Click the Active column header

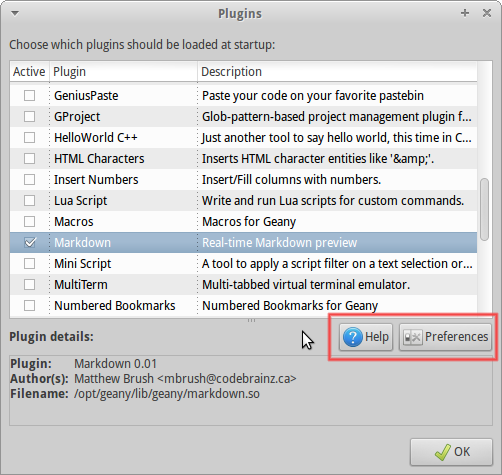click(x=30, y=72)
